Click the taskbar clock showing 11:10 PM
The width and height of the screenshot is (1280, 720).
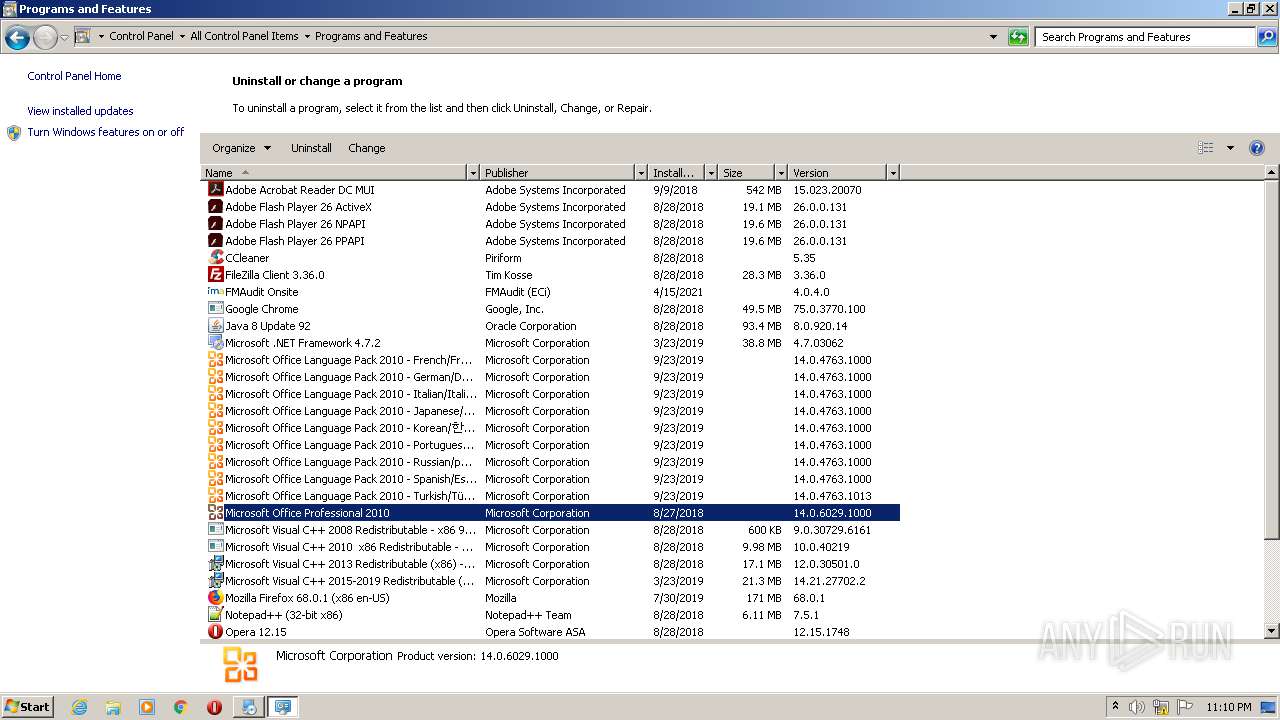click(1229, 707)
